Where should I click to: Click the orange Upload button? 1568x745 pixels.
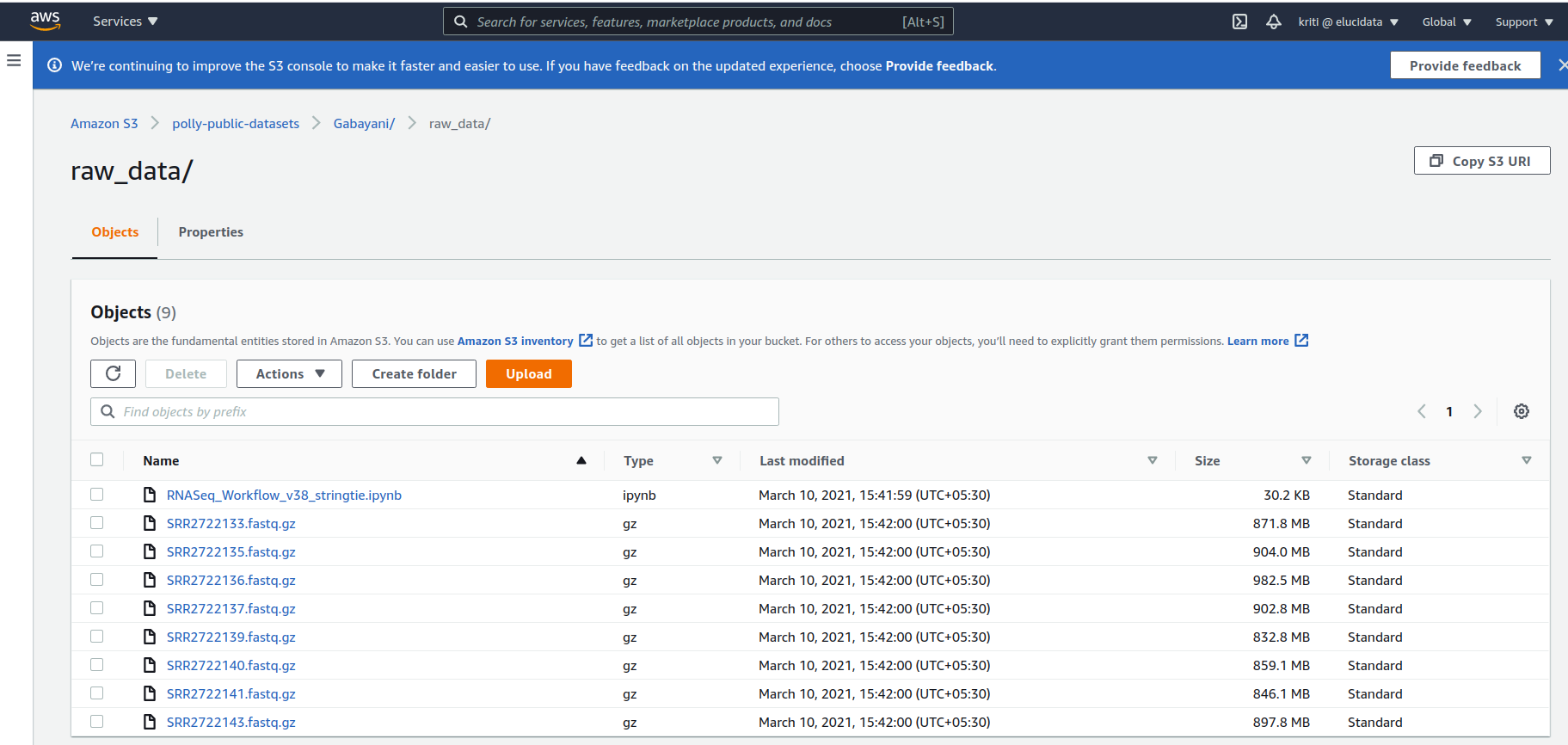(529, 373)
